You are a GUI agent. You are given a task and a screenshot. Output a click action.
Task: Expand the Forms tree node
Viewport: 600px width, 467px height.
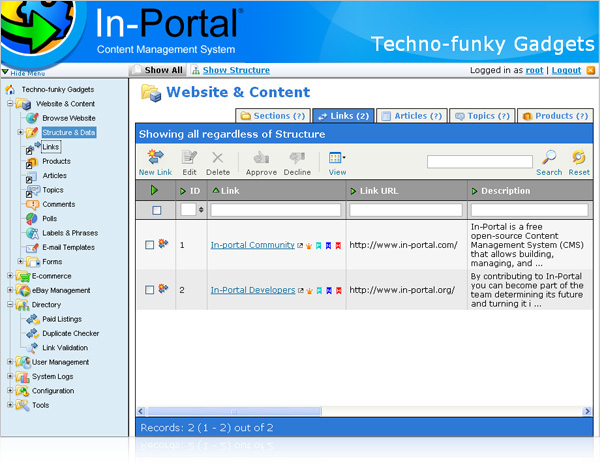click(20, 261)
